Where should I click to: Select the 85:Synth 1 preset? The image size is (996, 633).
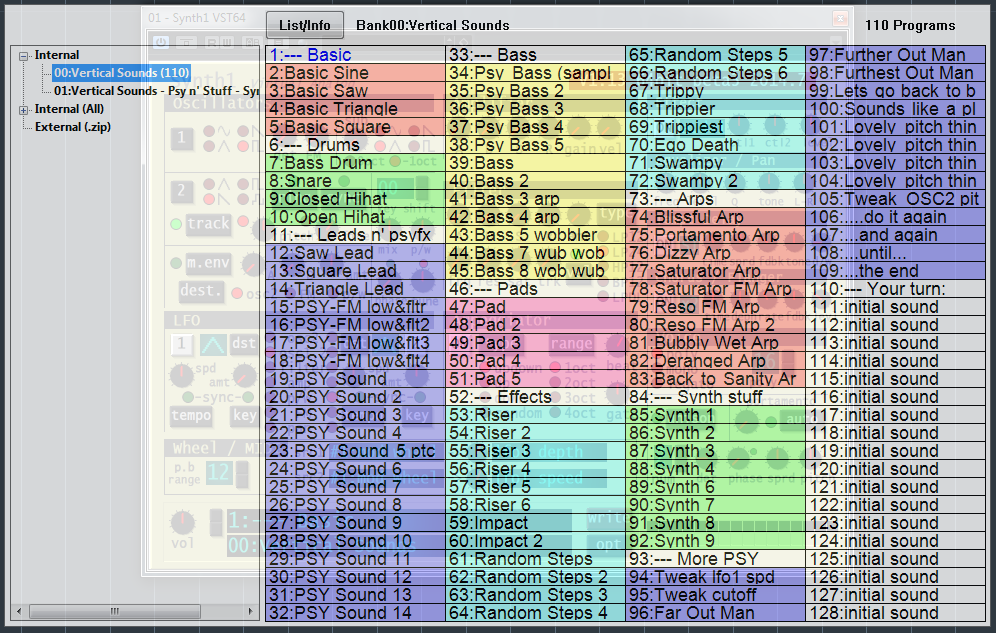pos(671,415)
